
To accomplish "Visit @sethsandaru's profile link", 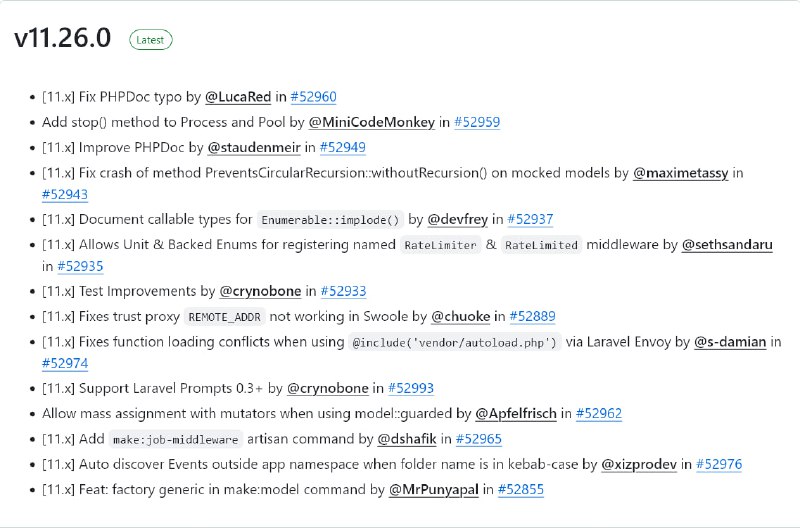I will pyautogui.click(x=727, y=245).
